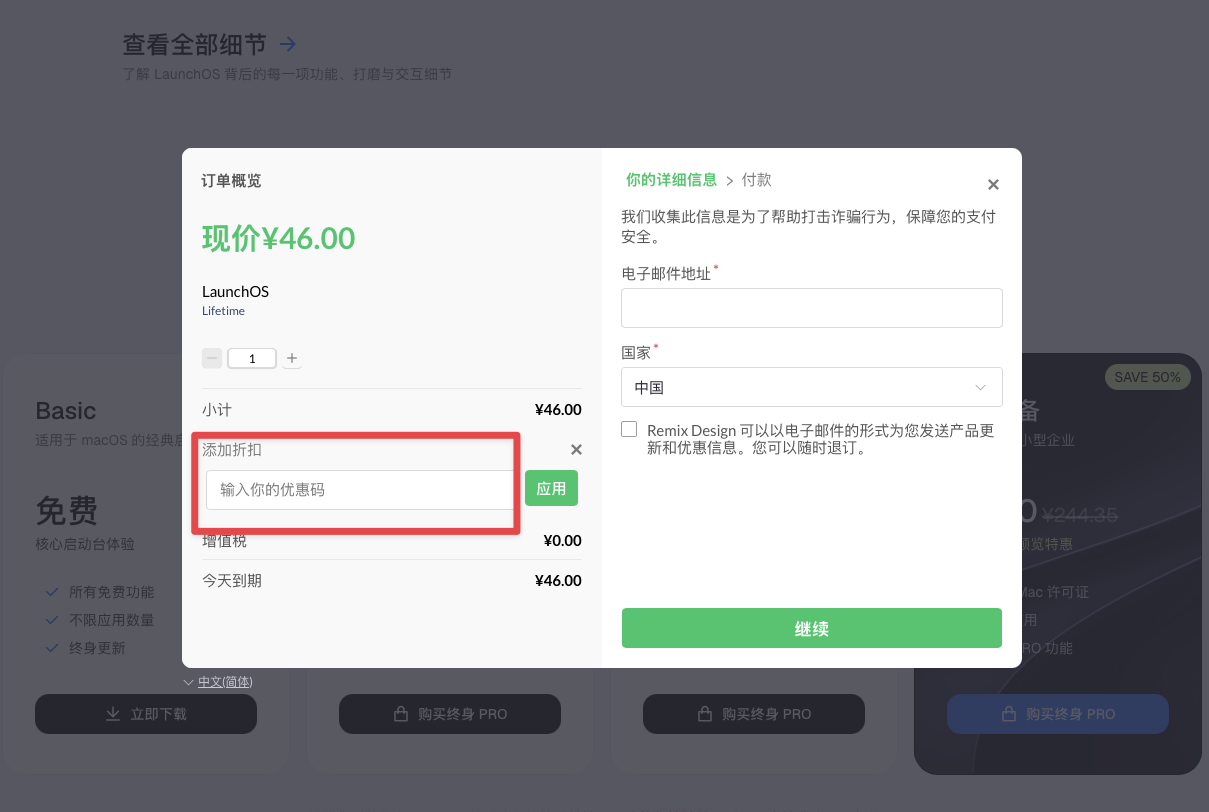This screenshot has height=812, width=1209.
Task: Select the 付款 breadcrumb step
Action: pos(757,180)
